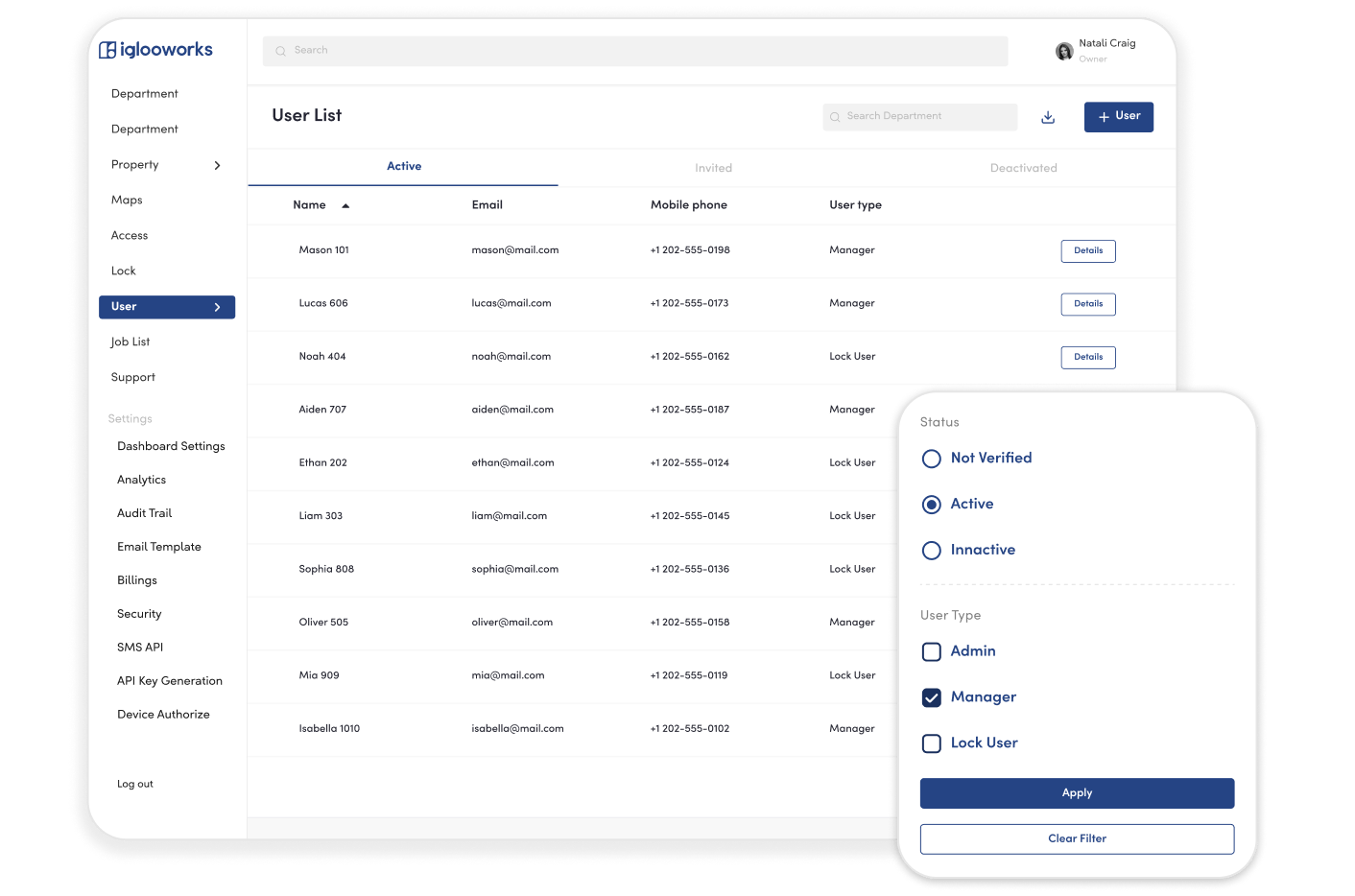Click the plus icon on the User button
The height and width of the screenshot is (896, 1355).
click(1104, 116)
